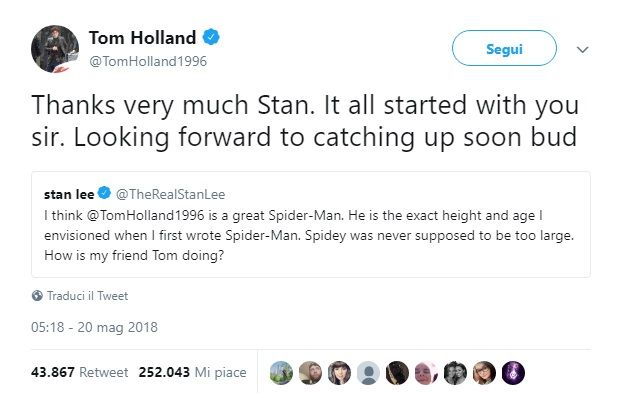Viewport: 621px width, 393px height.
Task: Click the default gray silhouette liker avatar
Action: (368, 373)
